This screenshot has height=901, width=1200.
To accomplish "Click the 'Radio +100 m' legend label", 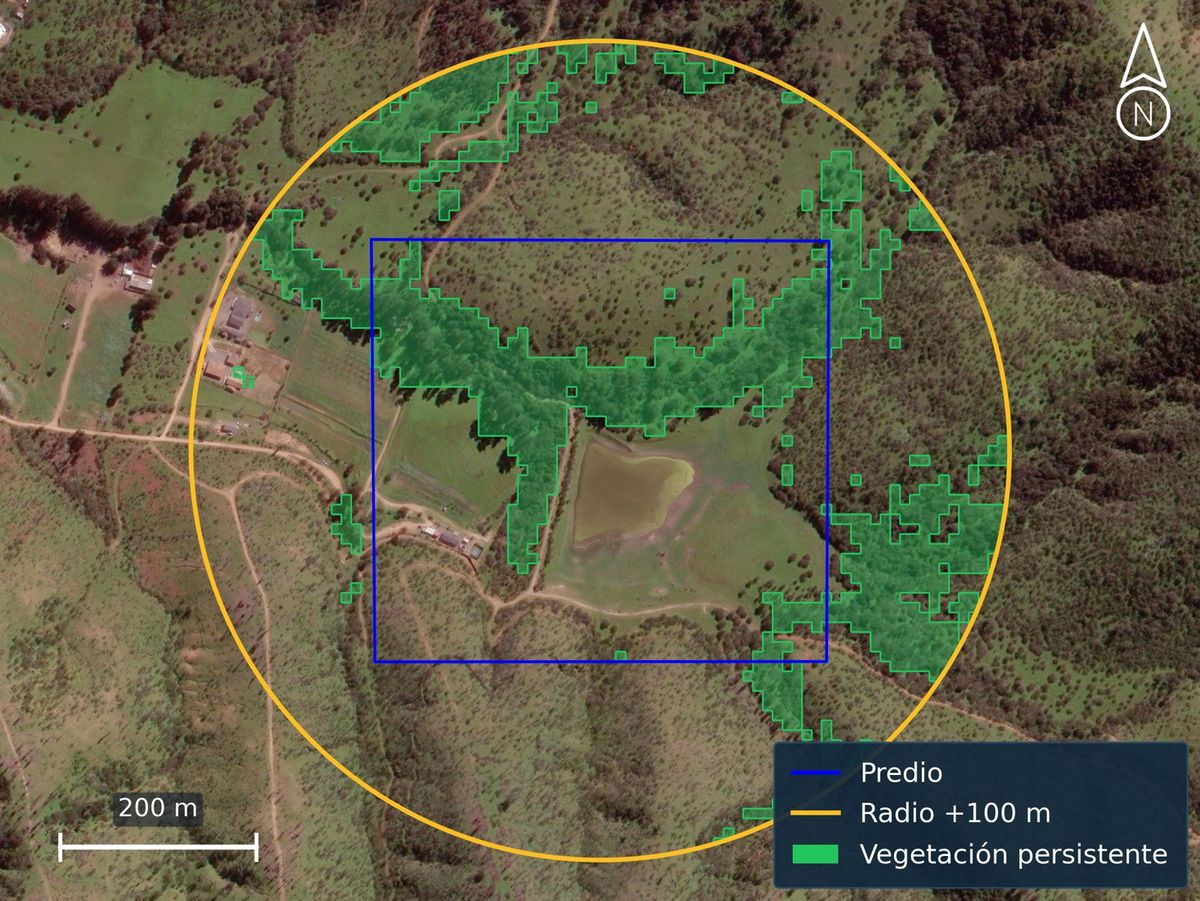I will click(955, 813).
